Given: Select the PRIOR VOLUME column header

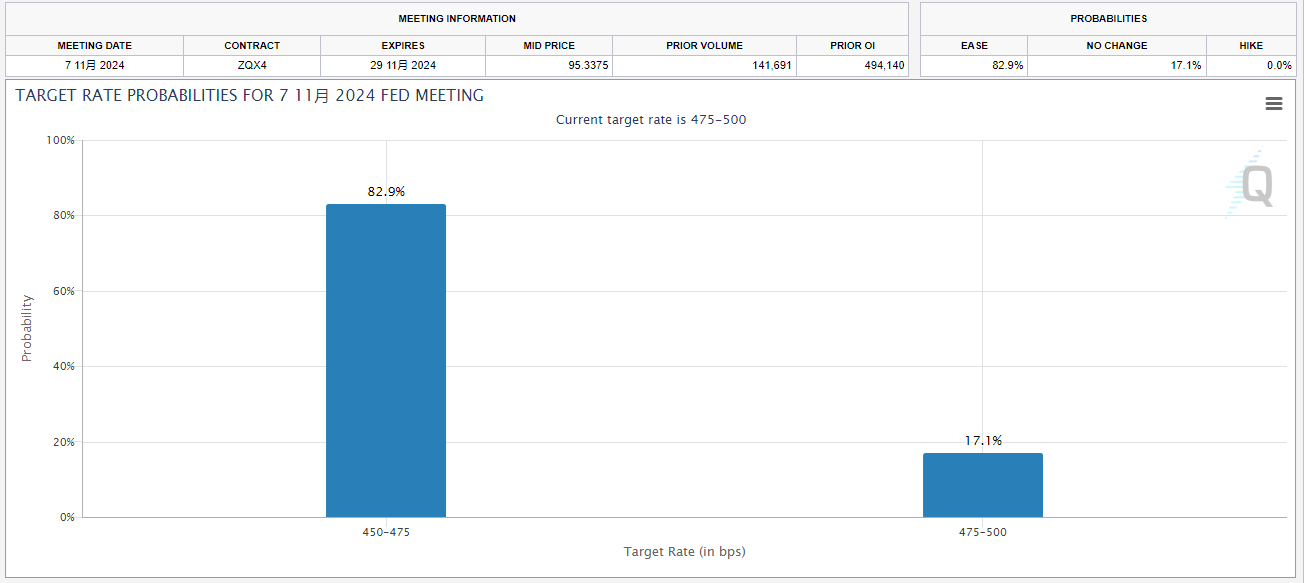Looking at the screenshot, I should point(704,46).
